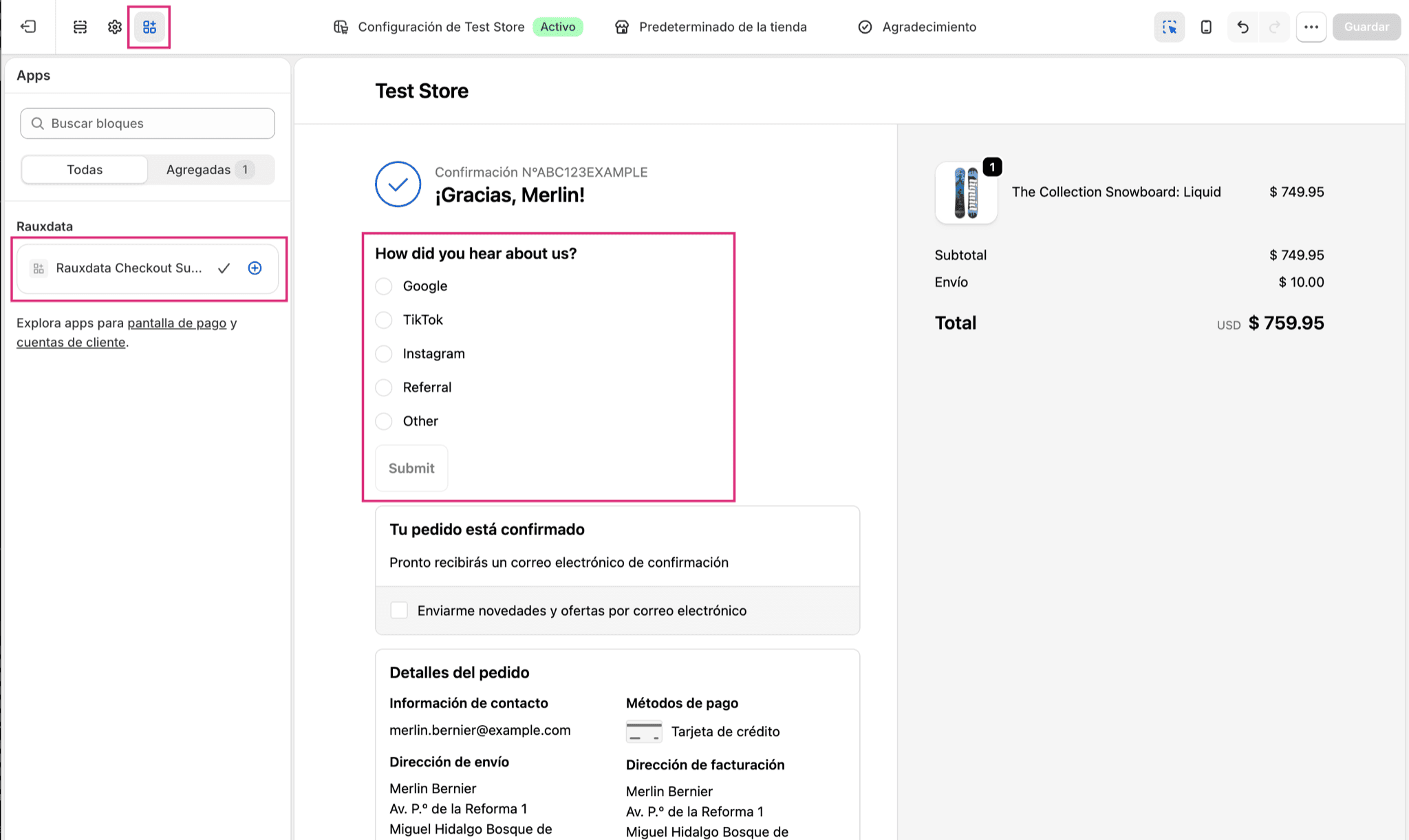The height and width of the screenshot is (840, 1409).
Task: Open the Sections panel icon
Action: [80, 27]
